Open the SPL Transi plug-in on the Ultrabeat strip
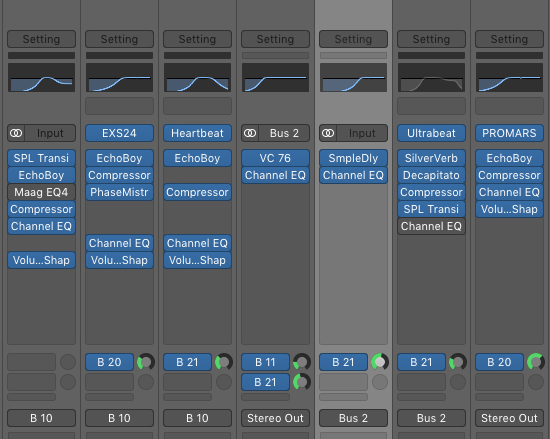The image size is (550, 439). tap(431, 209)
